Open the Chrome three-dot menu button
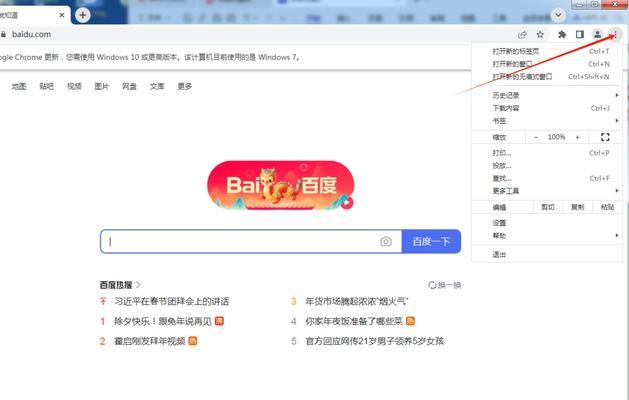The width and height of the screenshot is (629, 400). click(x=615, y=35)
